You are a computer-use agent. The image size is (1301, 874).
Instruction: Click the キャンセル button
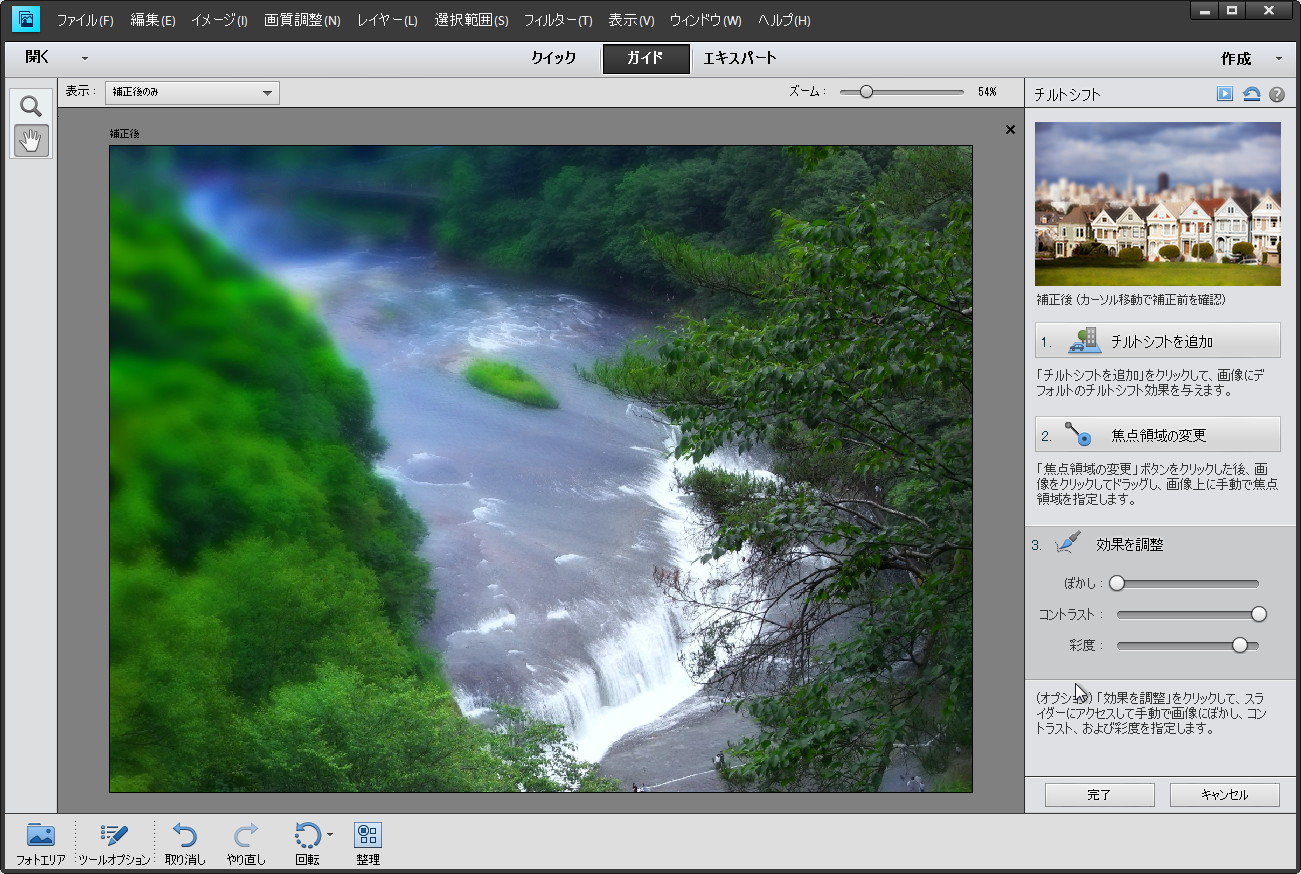coord(1224,795)
